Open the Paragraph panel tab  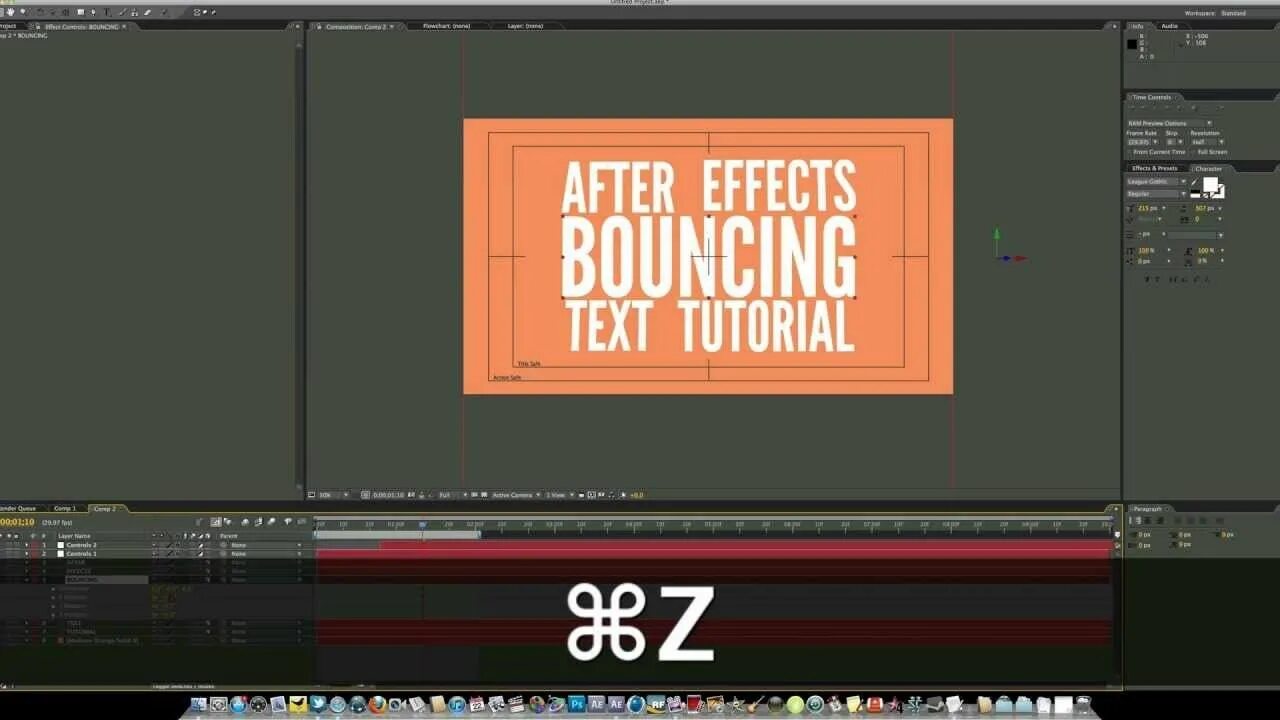pos(1148,509)
